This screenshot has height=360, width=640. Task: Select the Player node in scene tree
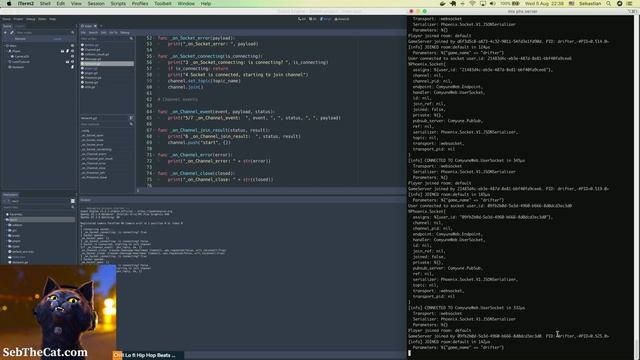16,51
